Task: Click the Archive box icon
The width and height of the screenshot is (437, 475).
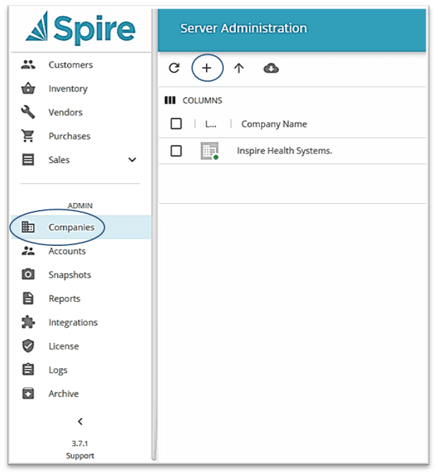Action: tap(28, 393)
